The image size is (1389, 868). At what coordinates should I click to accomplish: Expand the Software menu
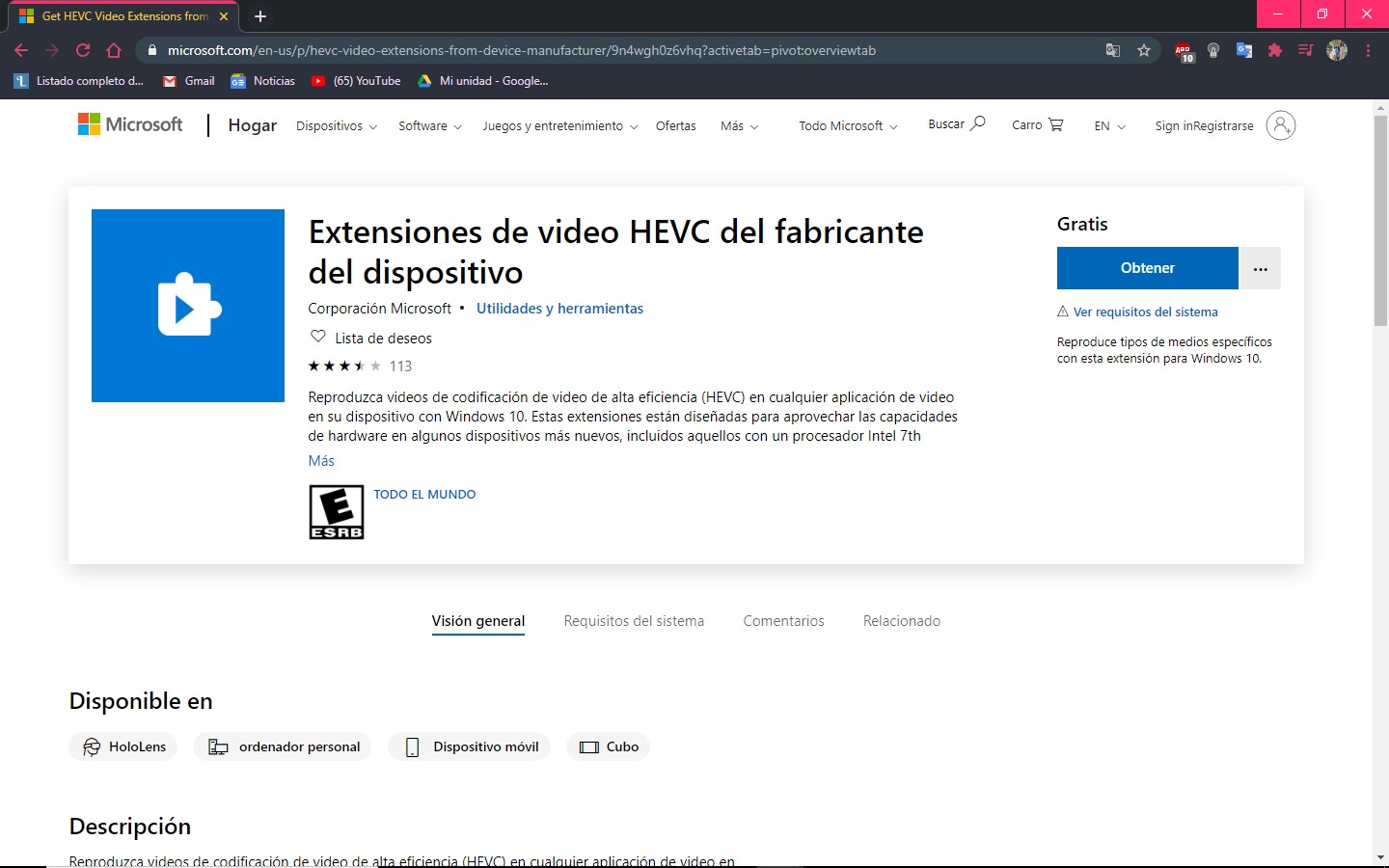coord(428,125)
